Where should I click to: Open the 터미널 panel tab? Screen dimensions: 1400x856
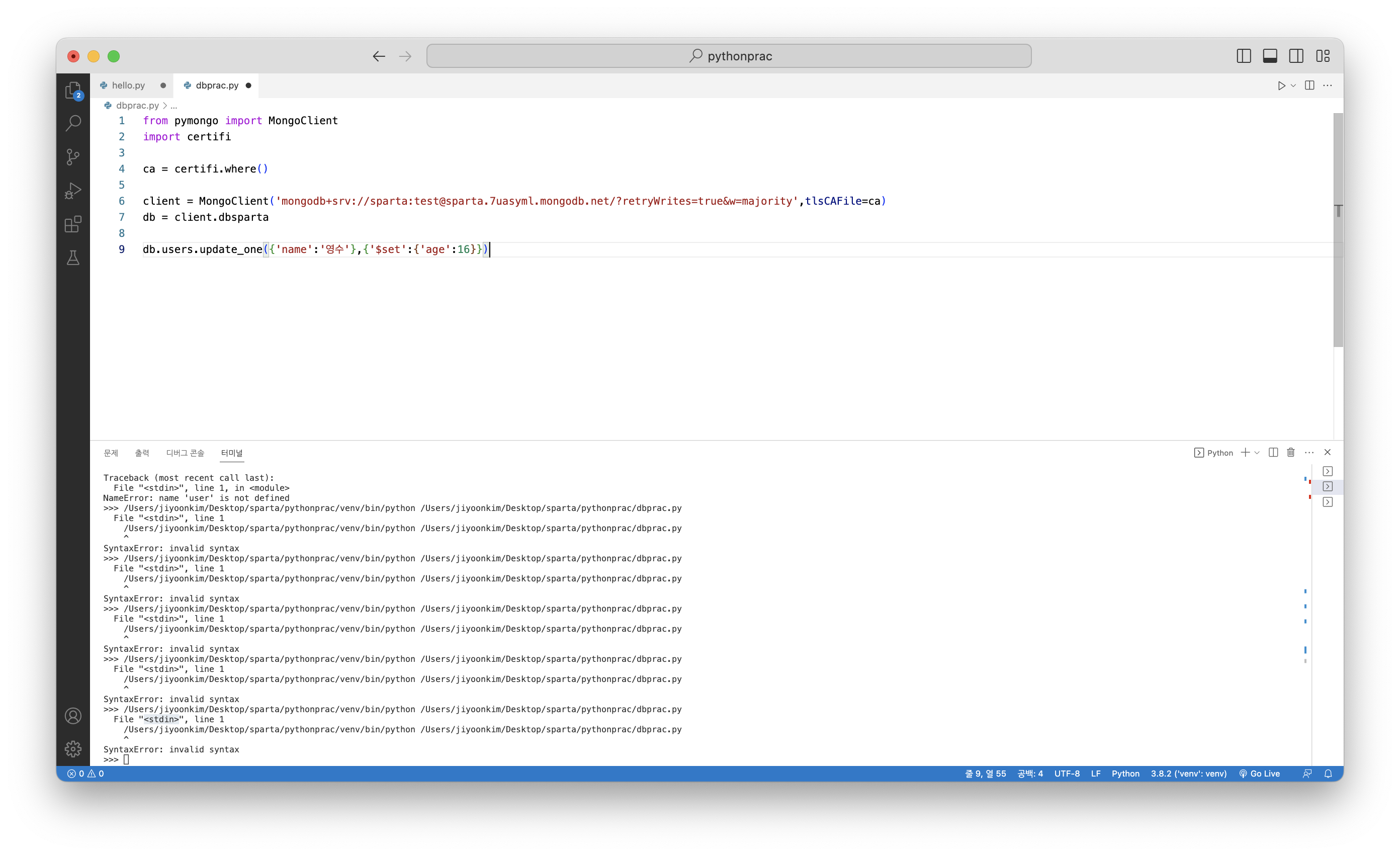232,453
